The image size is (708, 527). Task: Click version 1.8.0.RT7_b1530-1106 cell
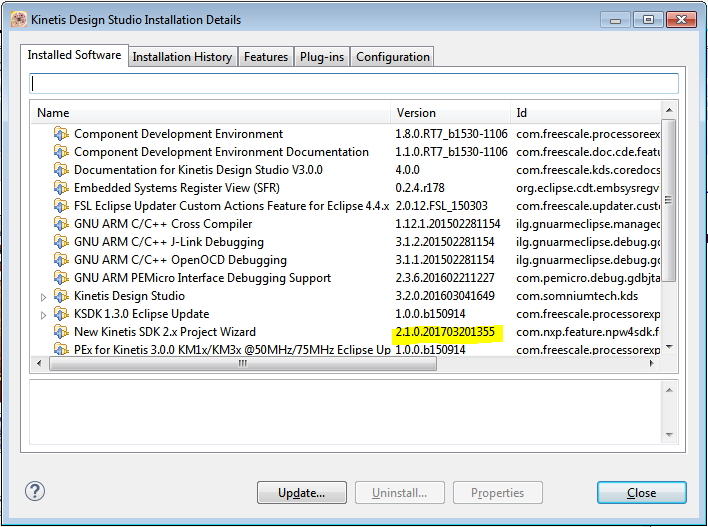click(x=451, y=134)
